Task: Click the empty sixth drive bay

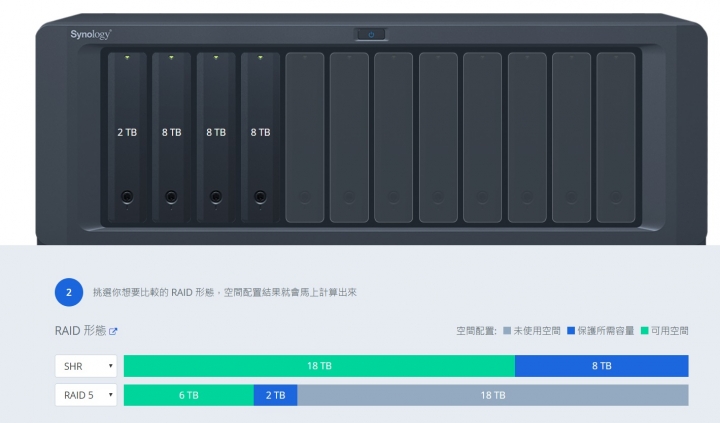Action: [349, 137]
